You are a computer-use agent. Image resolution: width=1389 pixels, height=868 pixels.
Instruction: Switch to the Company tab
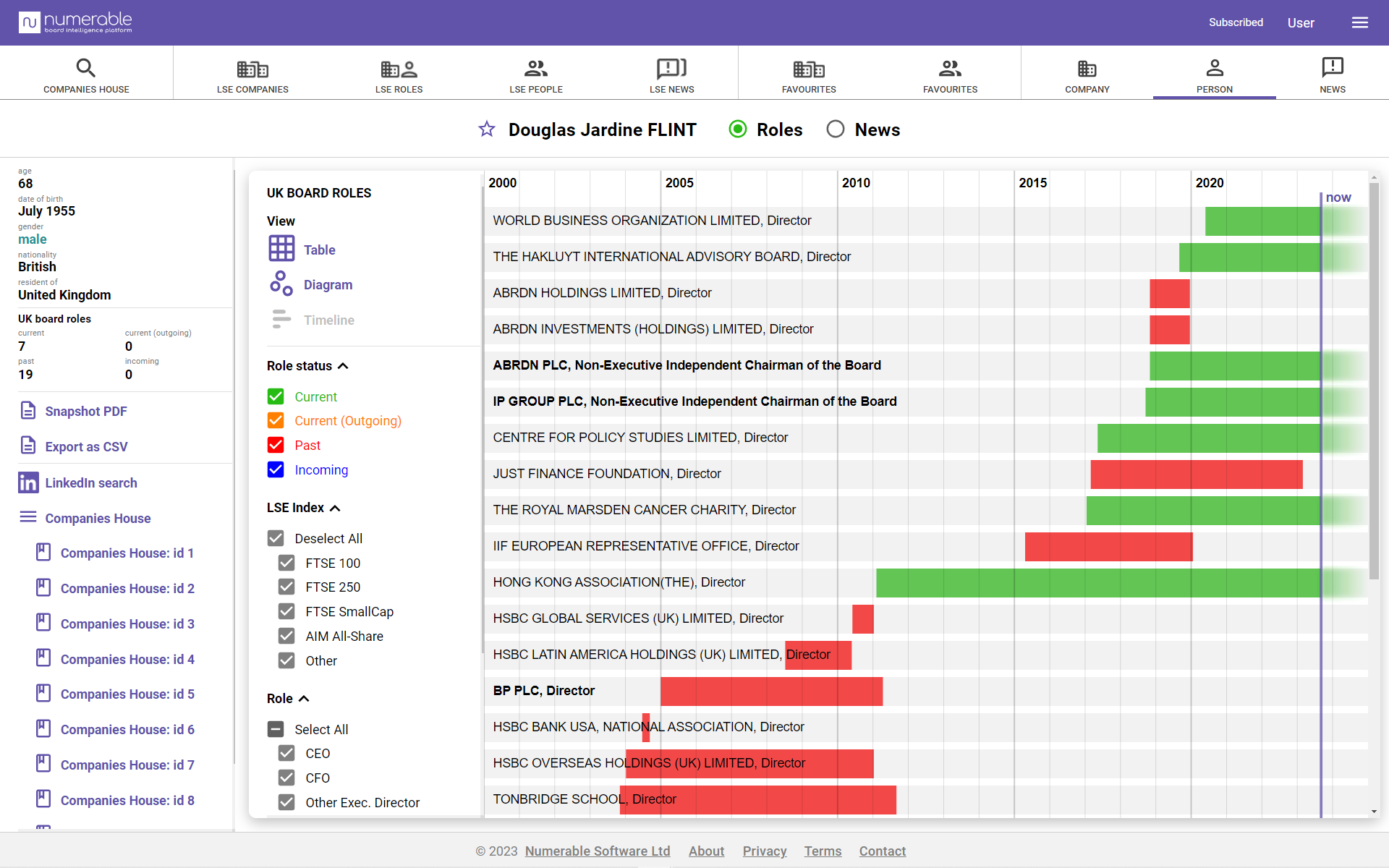[1087, 75]
